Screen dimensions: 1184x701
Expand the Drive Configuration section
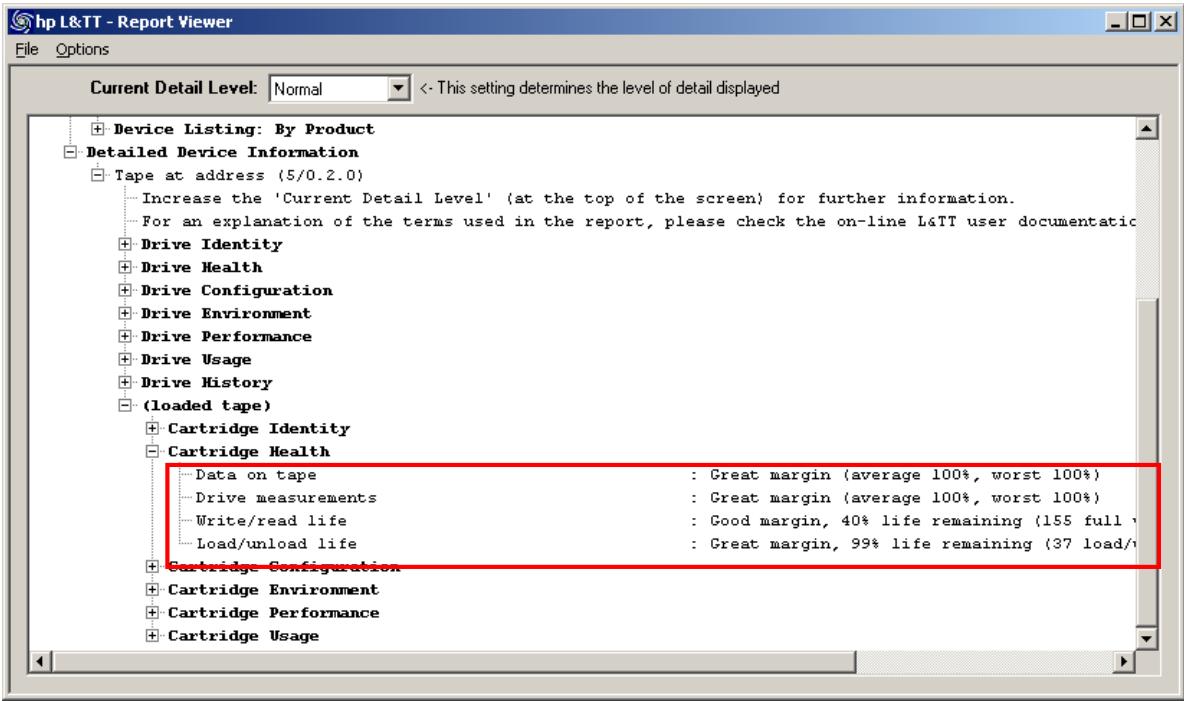point(125,290)
